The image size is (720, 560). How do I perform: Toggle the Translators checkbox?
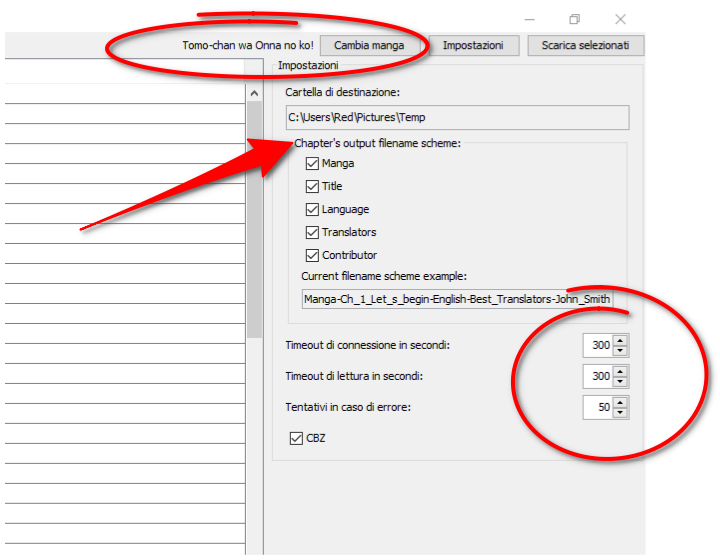[x=313, y=233]
